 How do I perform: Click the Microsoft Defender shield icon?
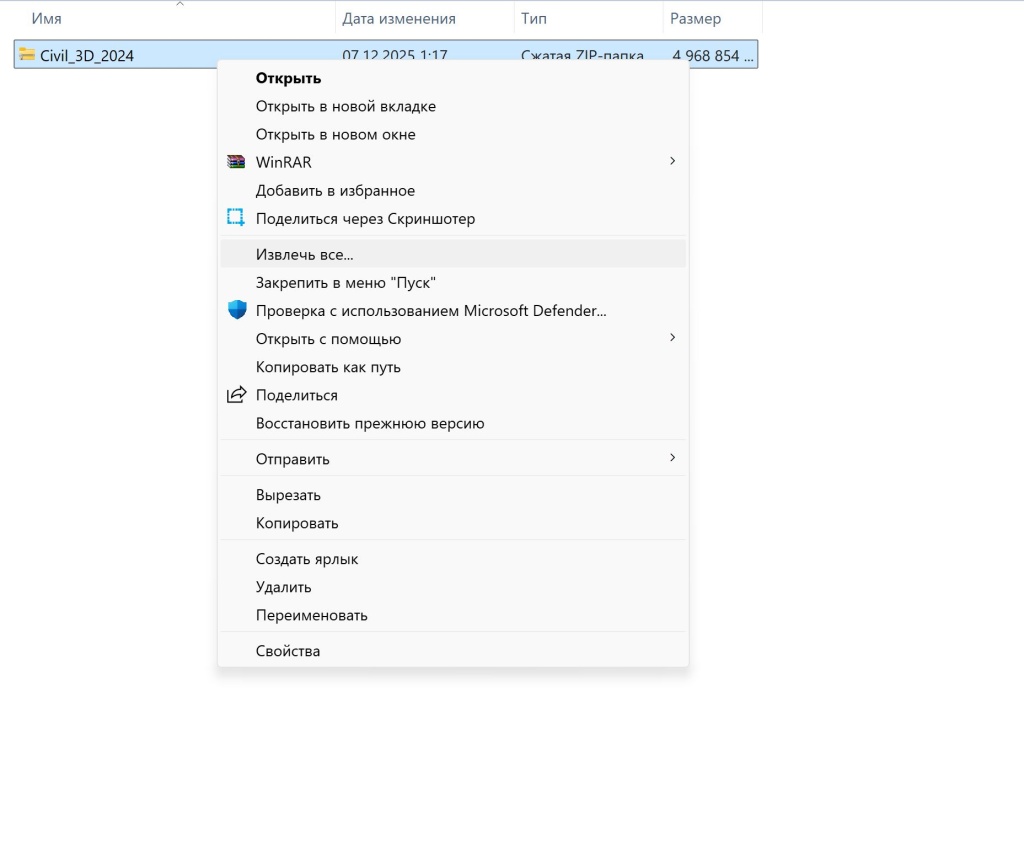coord(236,310)
